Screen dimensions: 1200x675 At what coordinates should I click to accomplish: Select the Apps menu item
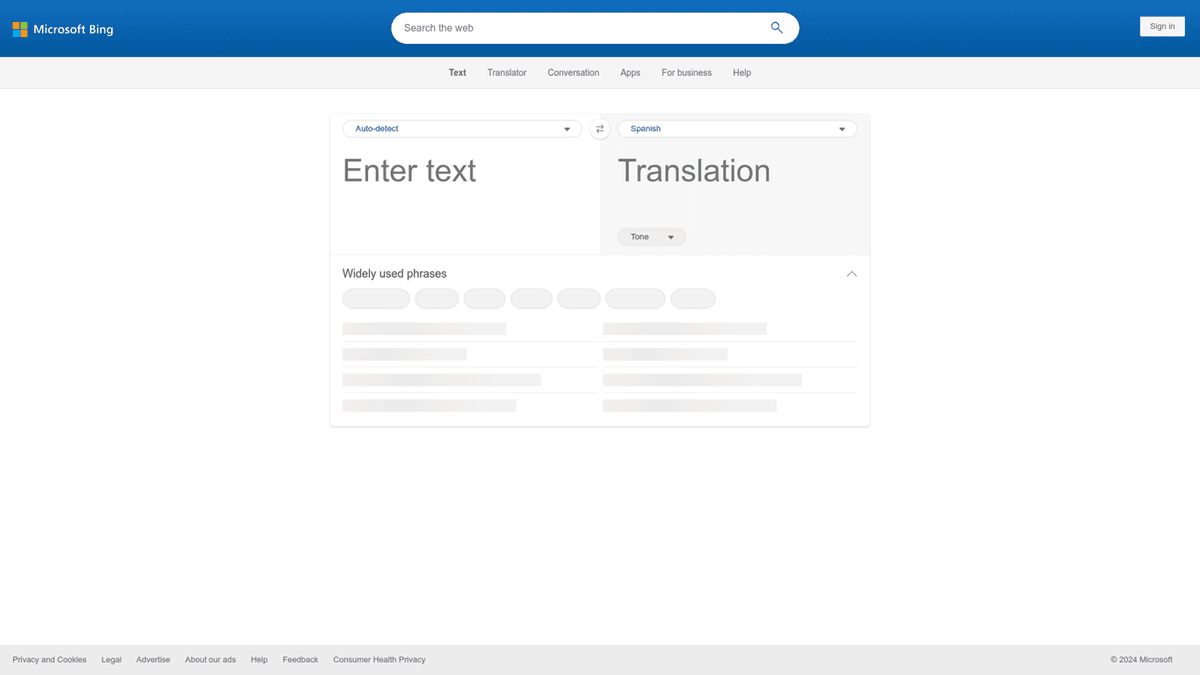click(x=630, y=73)
